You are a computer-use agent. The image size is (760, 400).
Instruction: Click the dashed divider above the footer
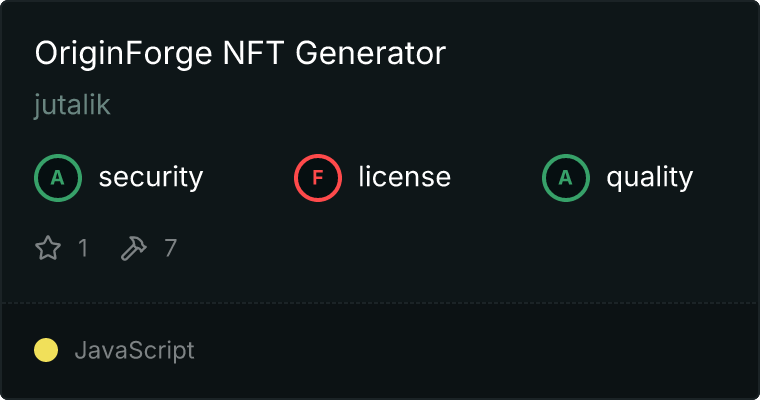380,302
